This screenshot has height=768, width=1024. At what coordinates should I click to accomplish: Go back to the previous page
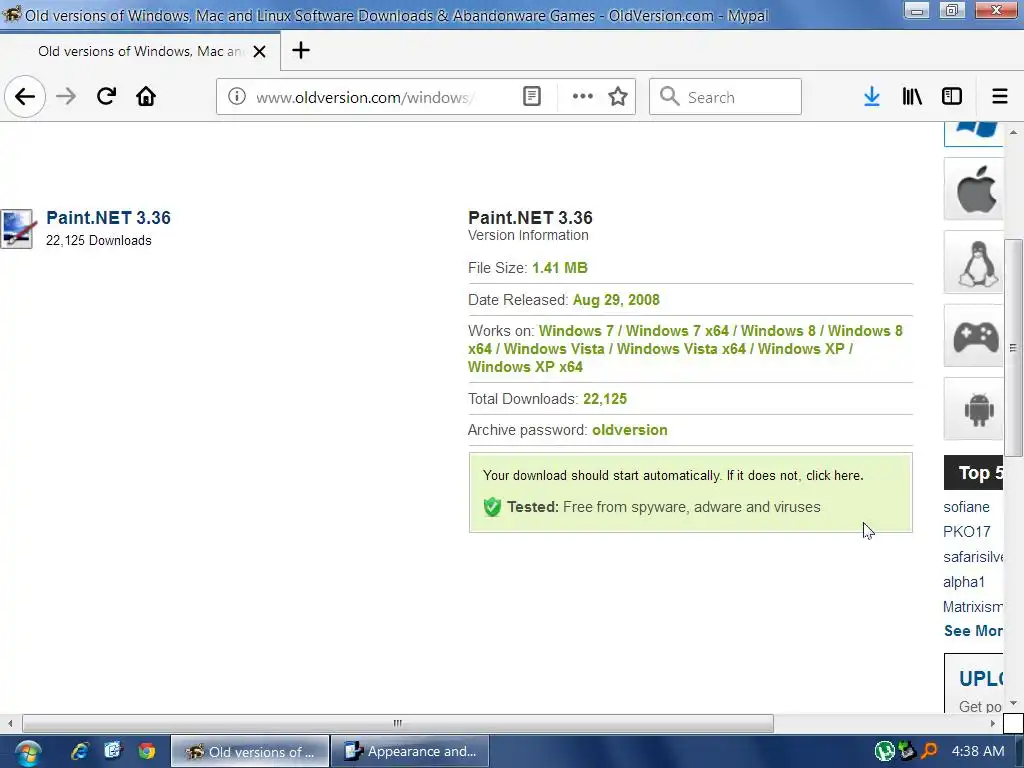[25, 97]
